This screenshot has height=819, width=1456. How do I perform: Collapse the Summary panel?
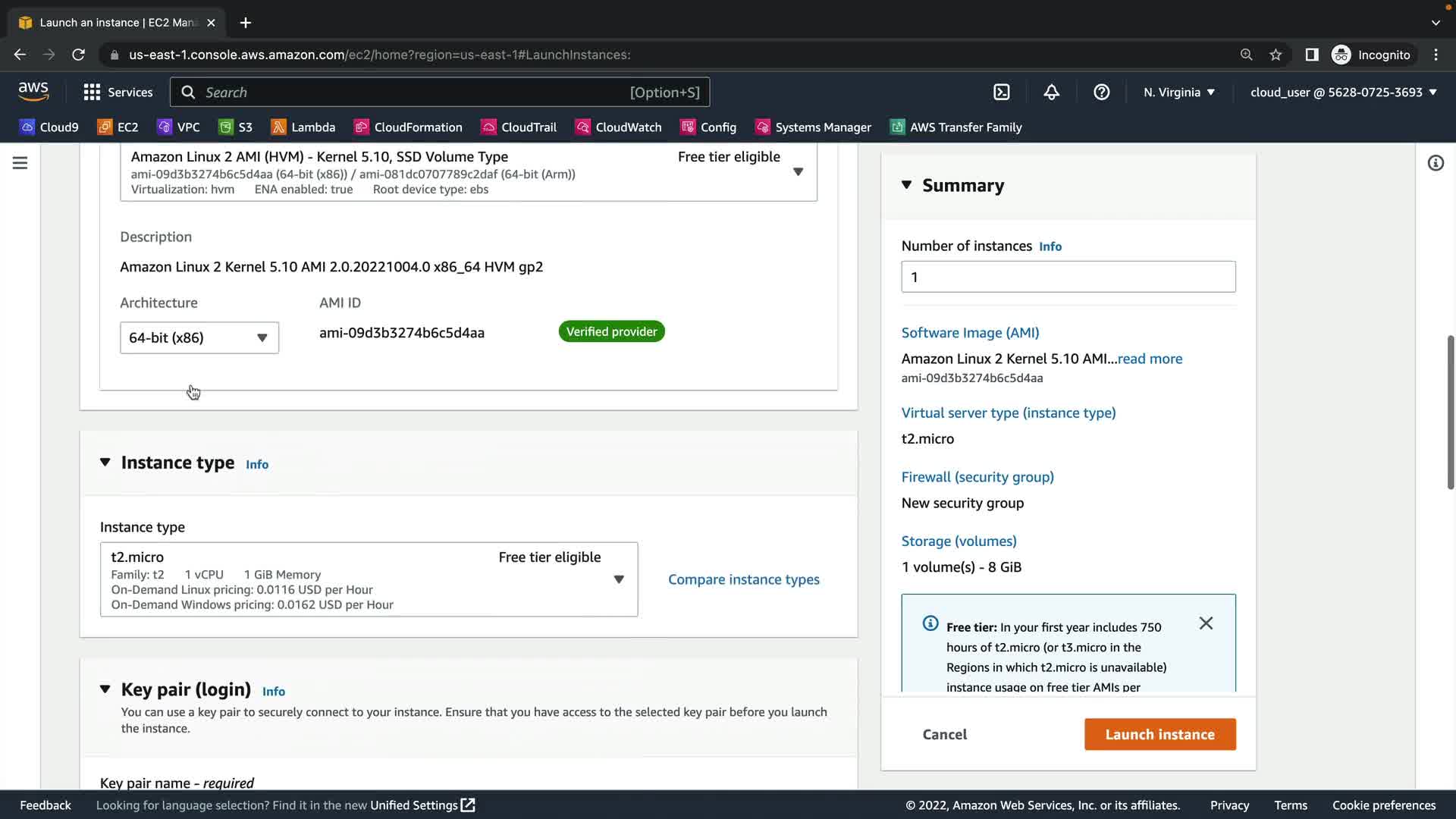coord(906,185)
